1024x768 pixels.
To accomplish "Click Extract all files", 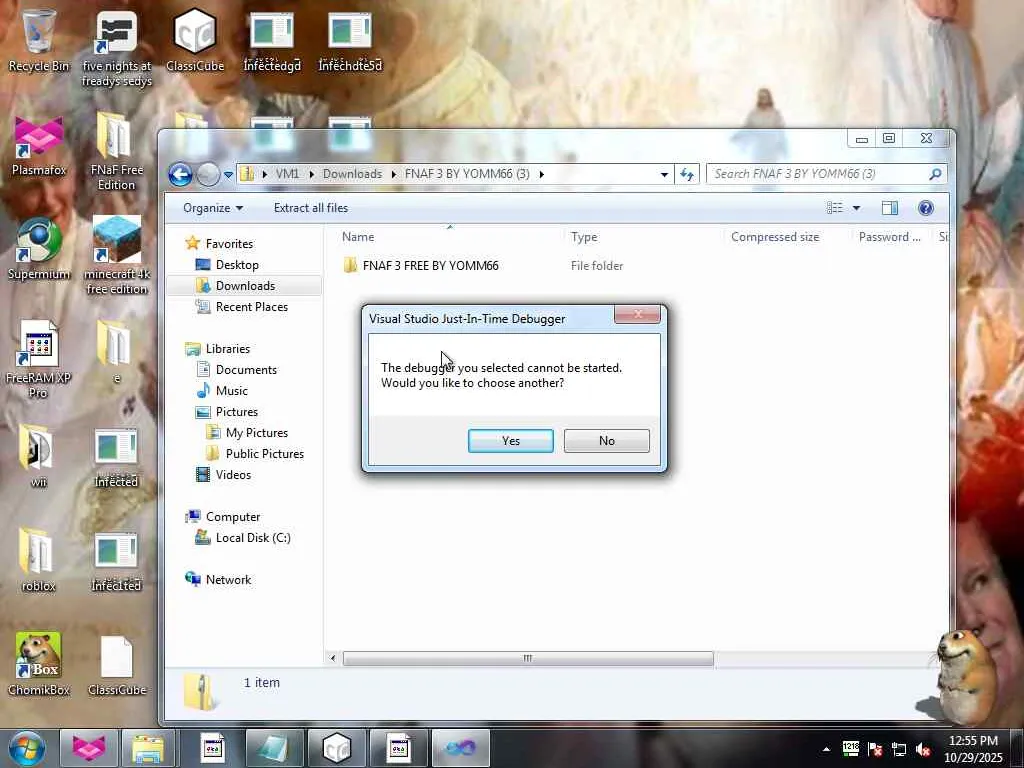I will point(311,208).
